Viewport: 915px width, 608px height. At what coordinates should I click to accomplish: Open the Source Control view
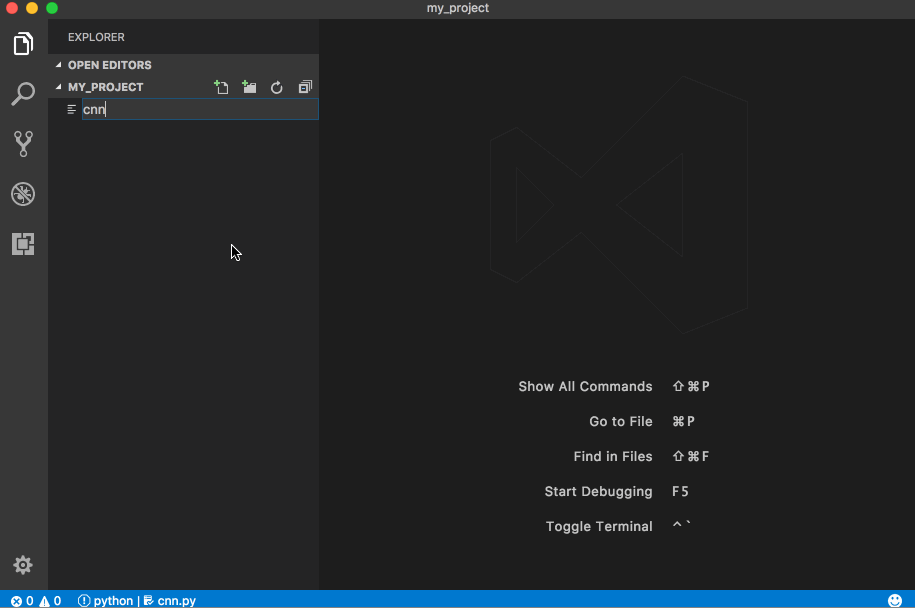(x=23, y=144)
